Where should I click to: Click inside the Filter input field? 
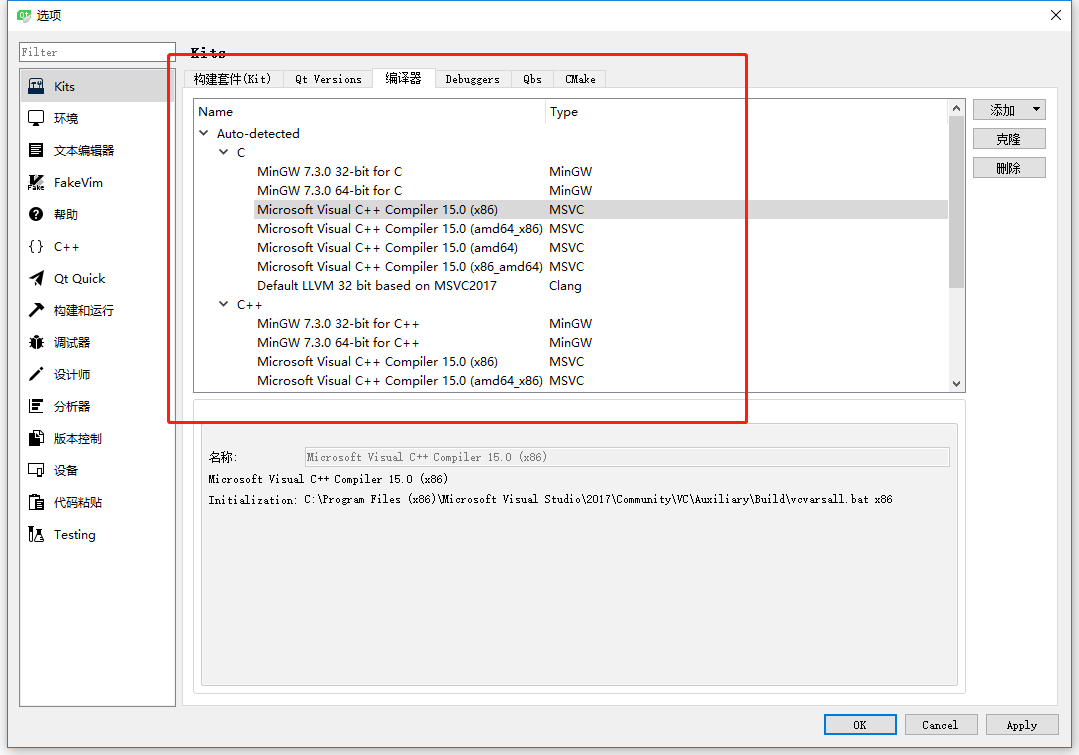(x=97, y=51)
